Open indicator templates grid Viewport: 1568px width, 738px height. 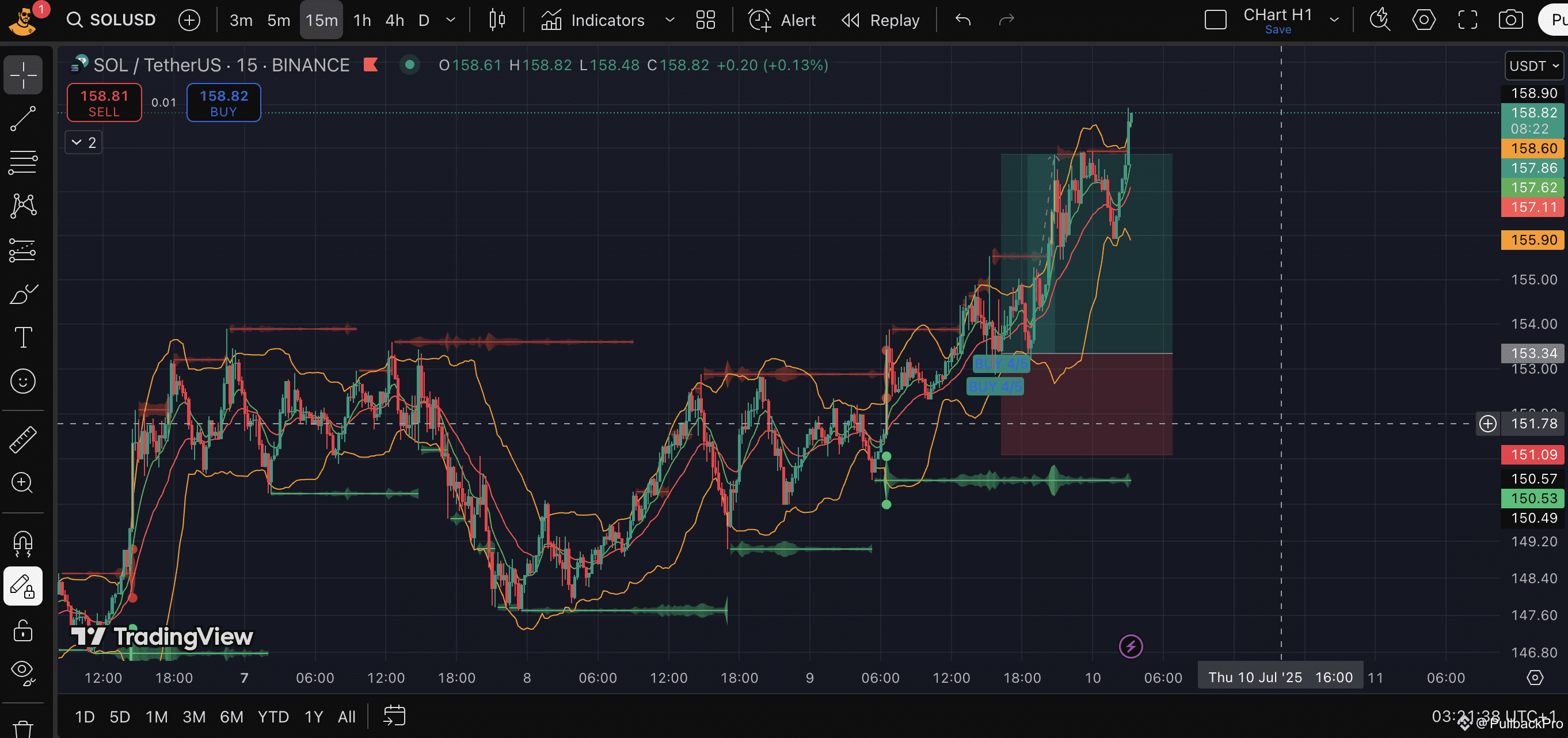coord(706,20)
